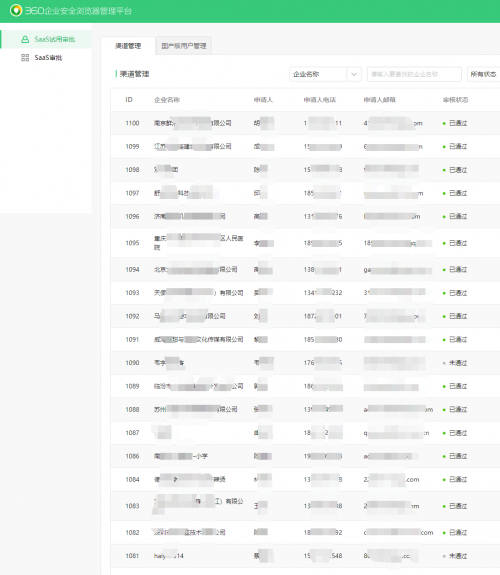Select the row with ID 1081
500x575 pixels.
(x=305, y=556)
